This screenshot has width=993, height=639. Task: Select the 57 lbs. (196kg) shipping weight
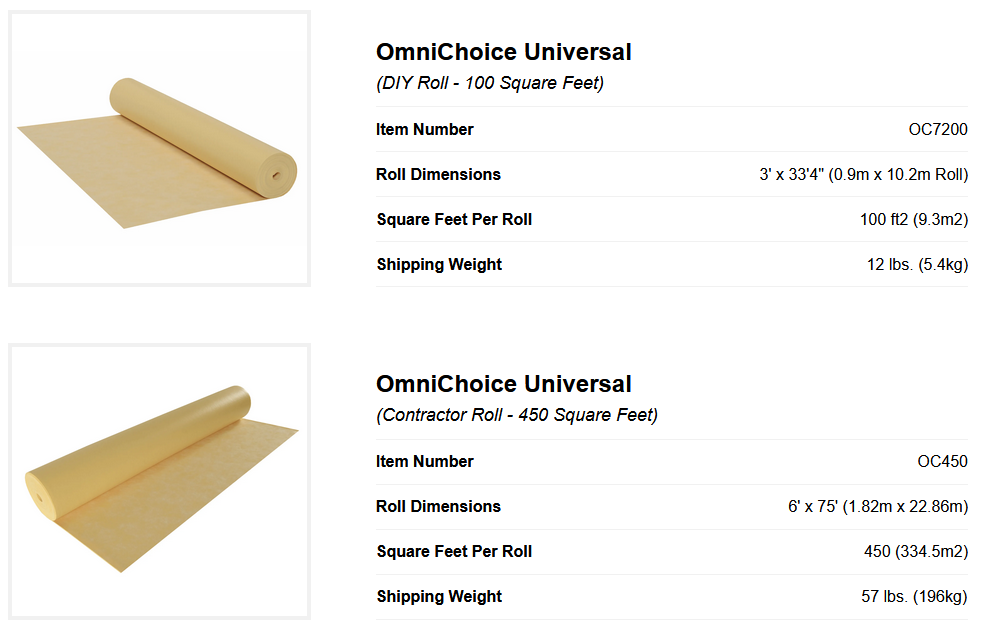(914, 596)
